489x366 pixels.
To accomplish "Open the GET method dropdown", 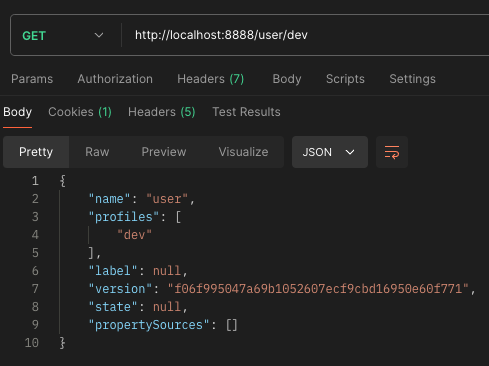I will pos(63,35).
